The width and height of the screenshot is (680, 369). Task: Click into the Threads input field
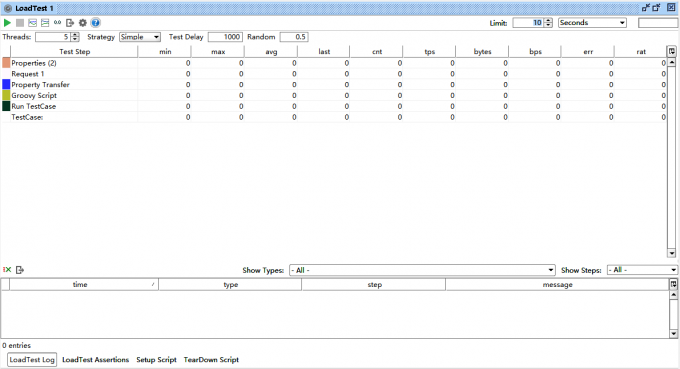click(53, 37)
